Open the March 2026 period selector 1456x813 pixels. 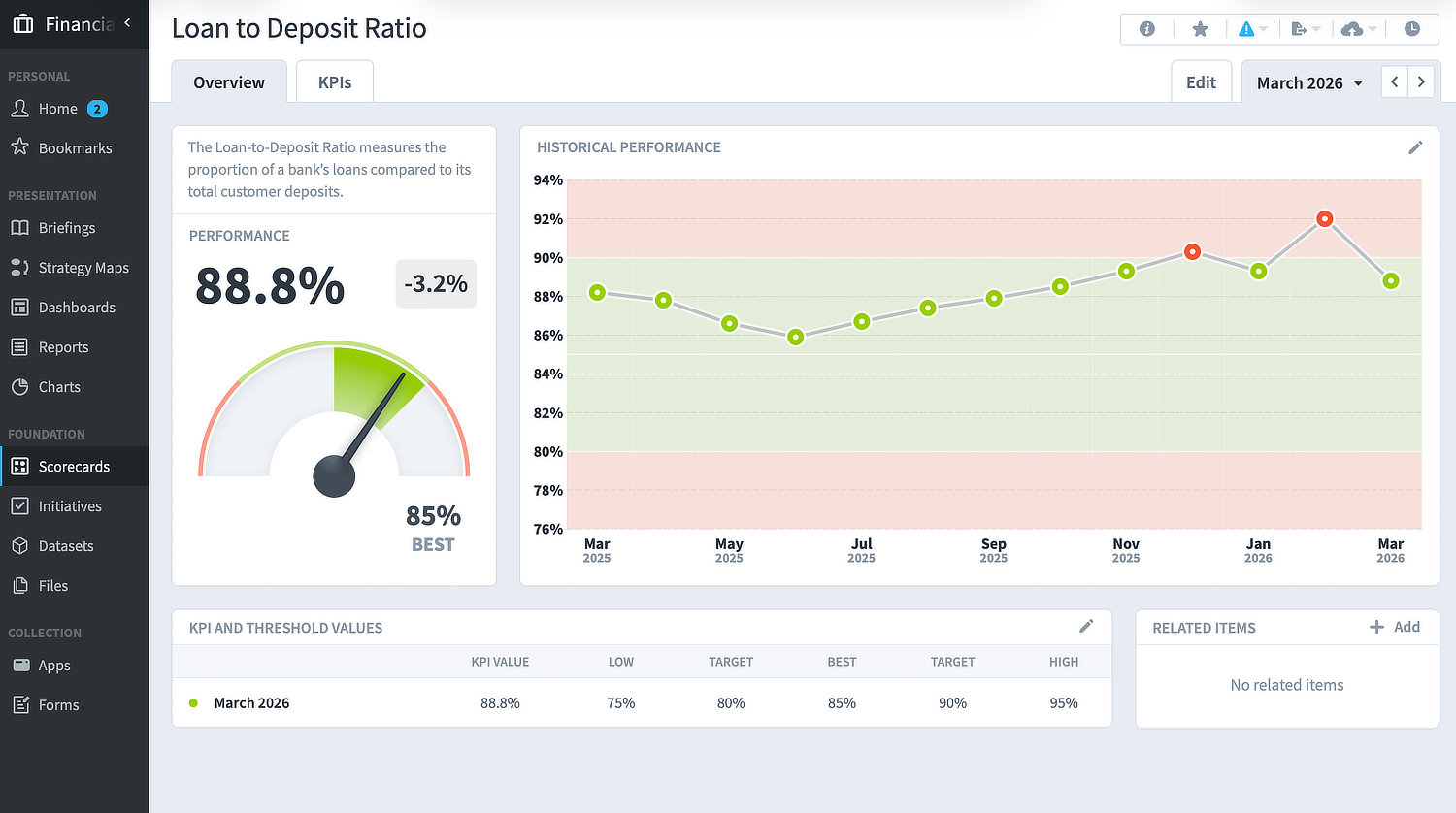[1308, 83]
